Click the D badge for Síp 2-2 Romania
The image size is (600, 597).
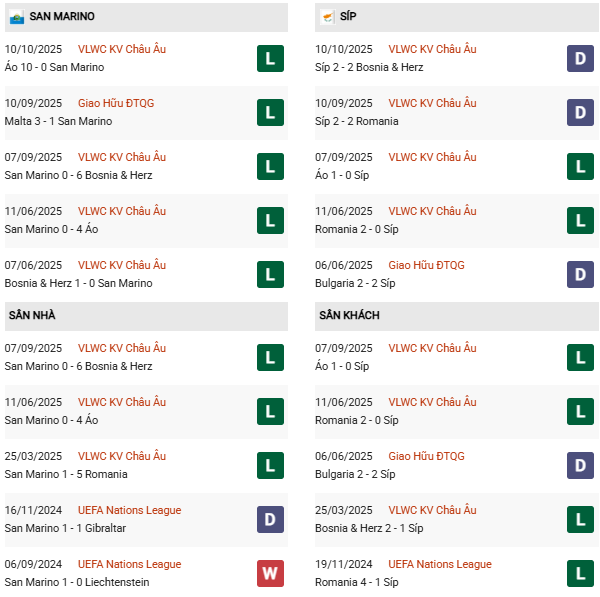pos(581,113)
